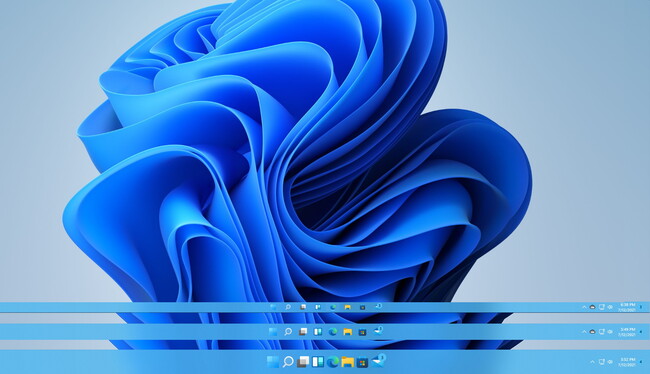Open clock and calendar on the large bottom taskbar
The width and height of the screenshot is (650, 374).
[x=627, y=362]
